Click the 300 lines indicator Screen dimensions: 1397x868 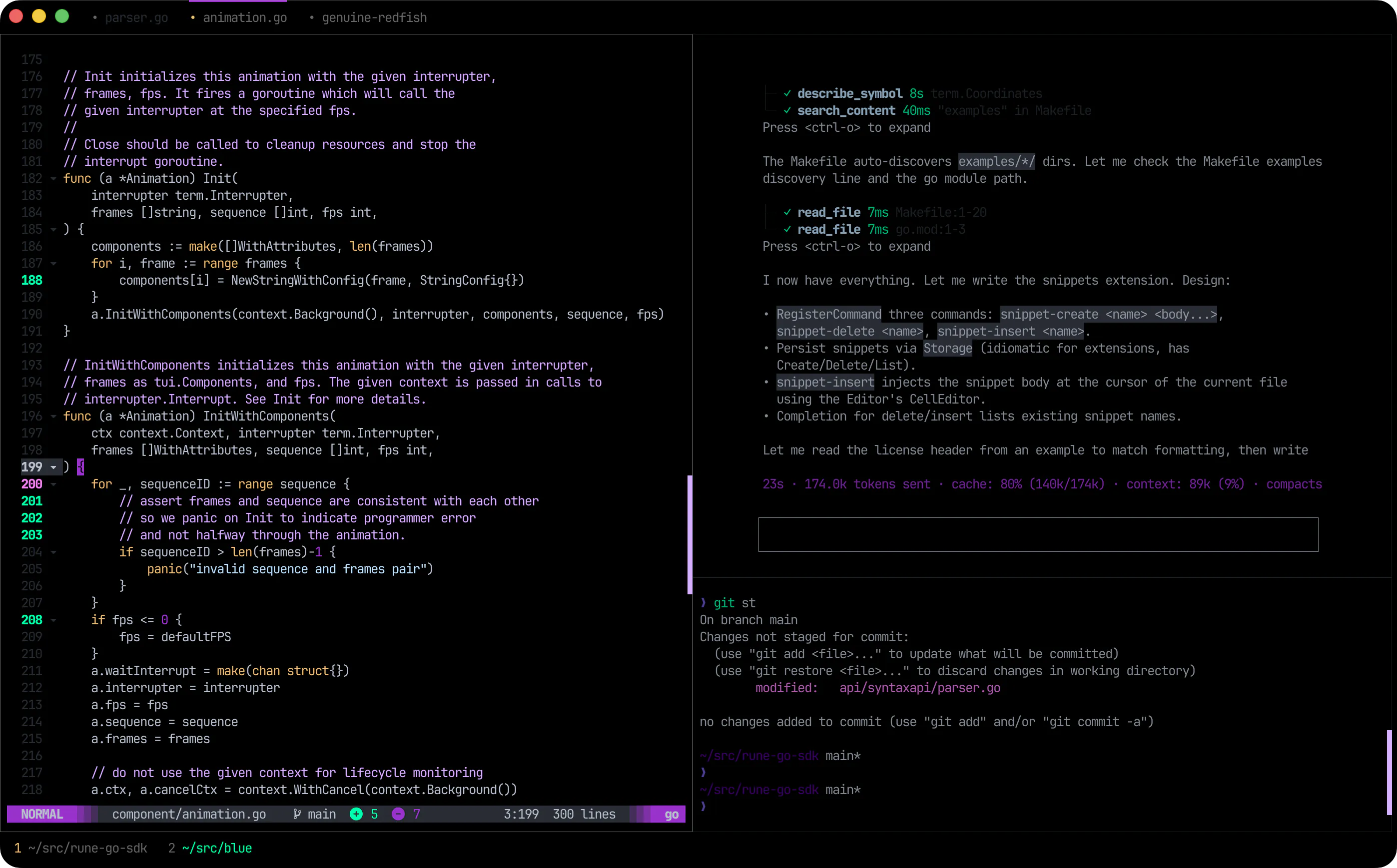click(584, 814)
